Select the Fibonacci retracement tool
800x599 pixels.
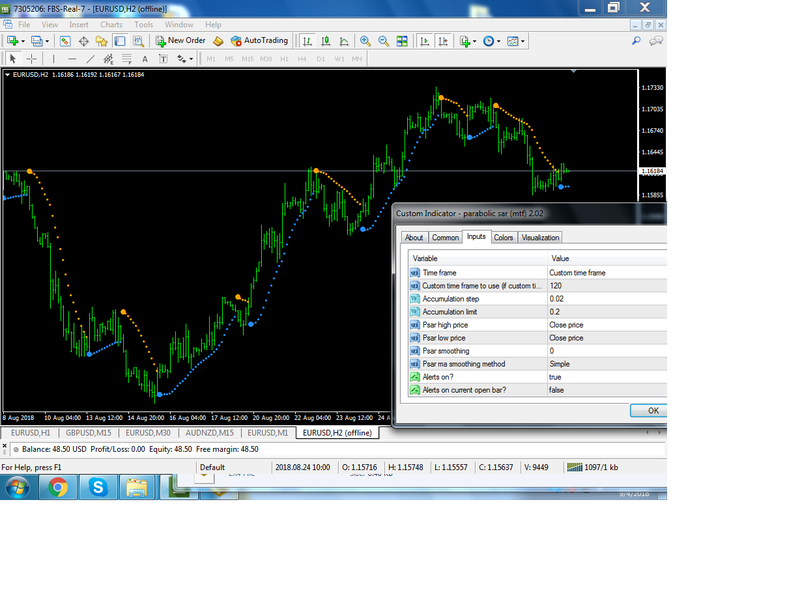pyautogui.click(x=127, y=59)
